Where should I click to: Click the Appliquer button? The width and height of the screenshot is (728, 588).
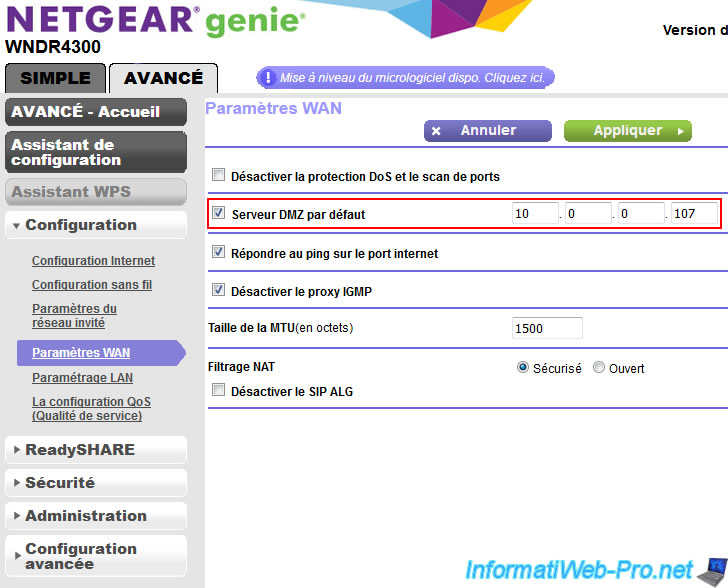tap(628, 131)
